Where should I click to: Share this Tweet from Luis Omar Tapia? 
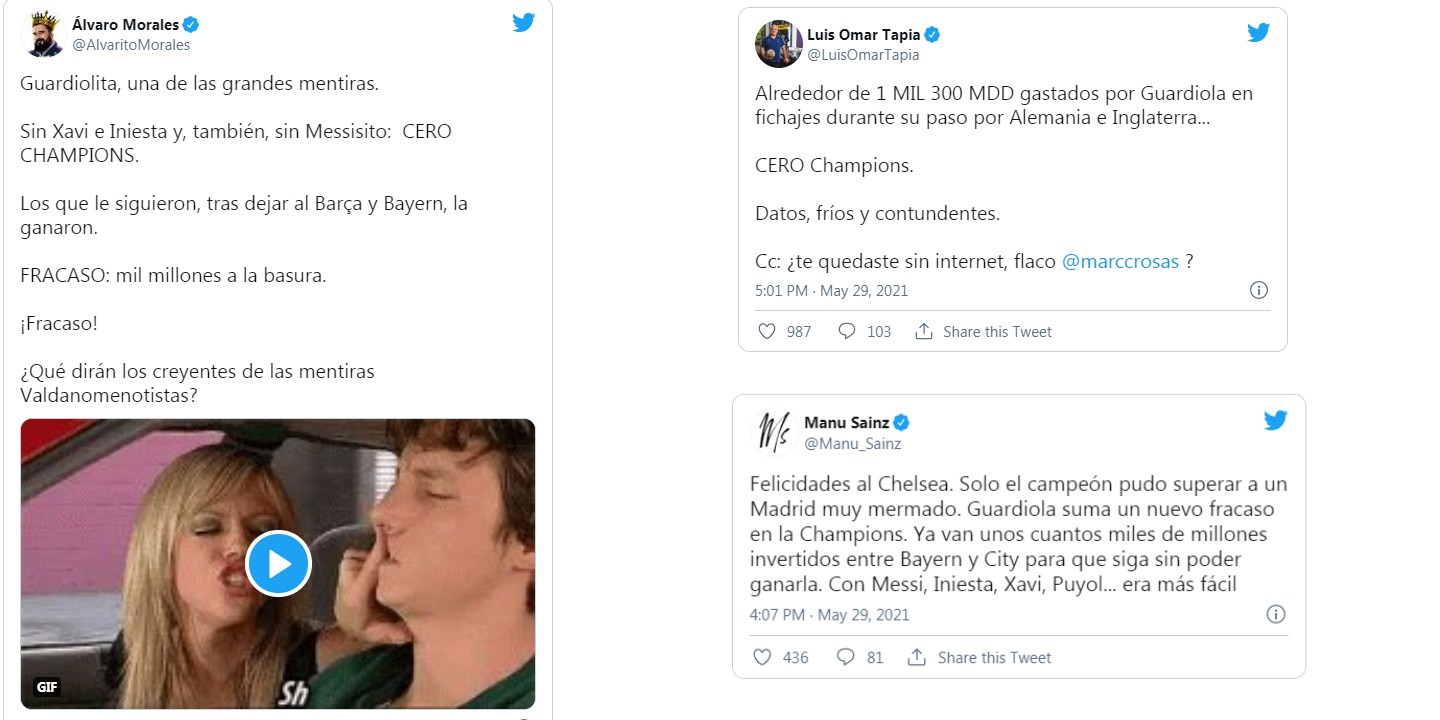[984, 331]
